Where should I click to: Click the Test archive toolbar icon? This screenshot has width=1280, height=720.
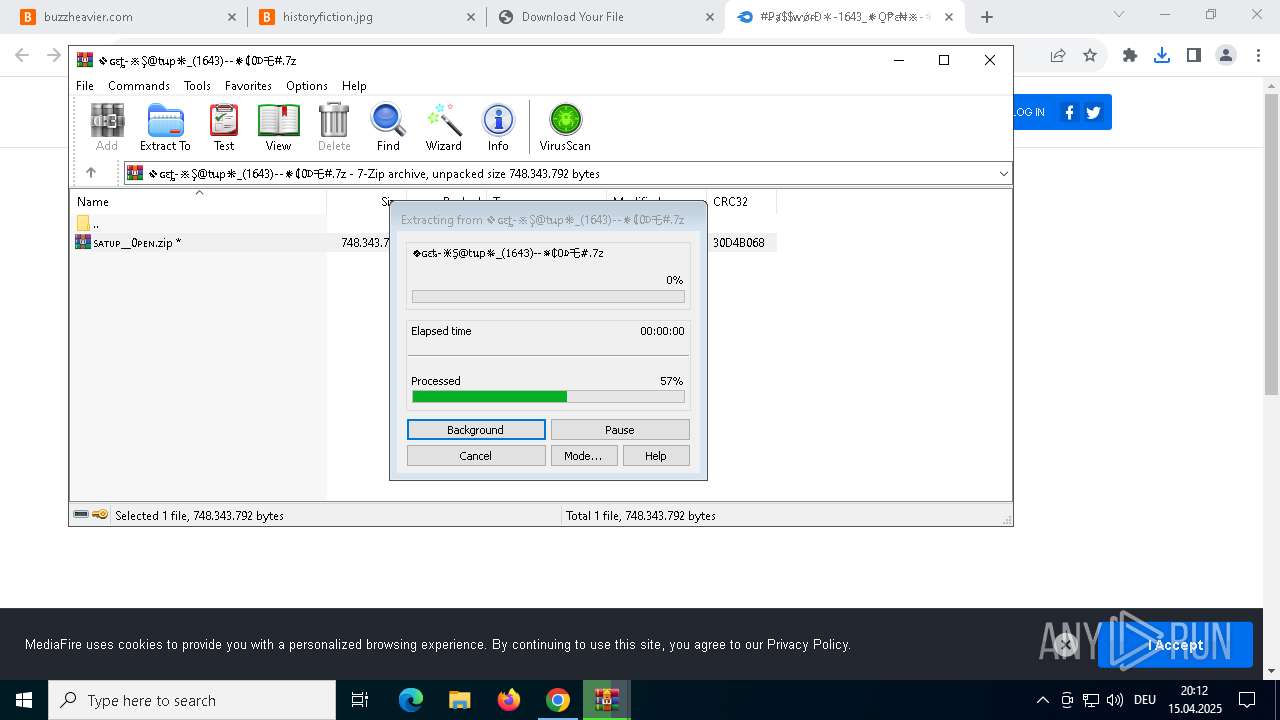click(x=224, y=127)
